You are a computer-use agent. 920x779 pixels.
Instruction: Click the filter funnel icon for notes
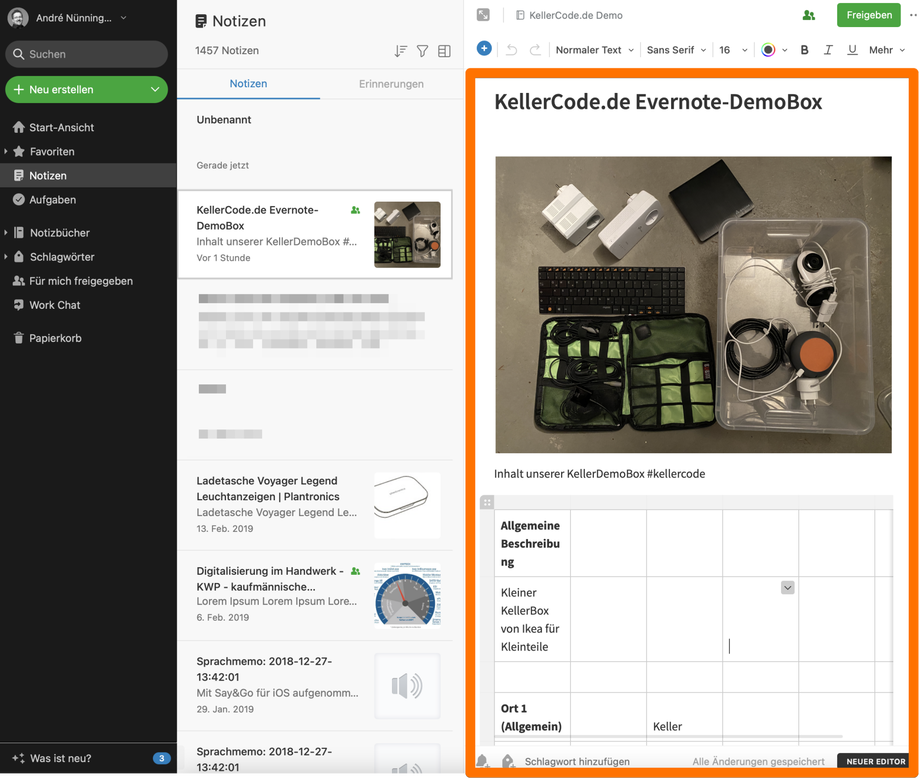pyautogui.click(x=422, y=51)
